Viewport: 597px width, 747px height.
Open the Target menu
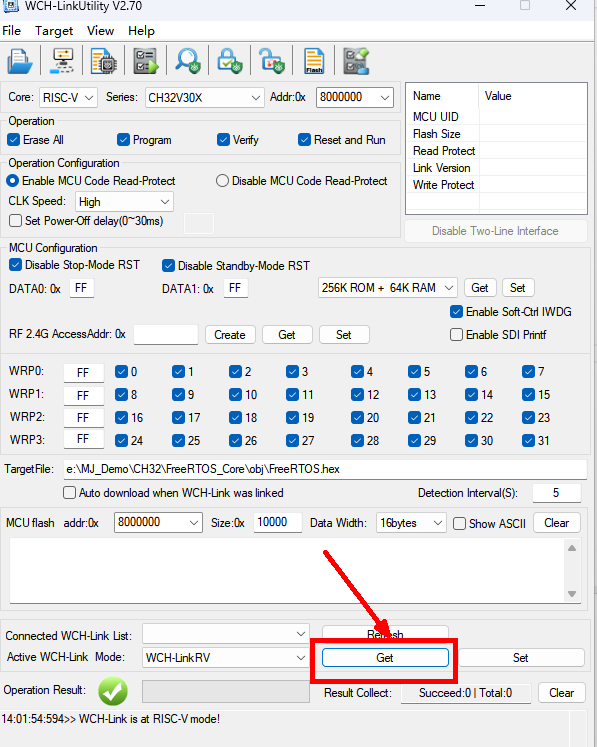pos(54,31)
